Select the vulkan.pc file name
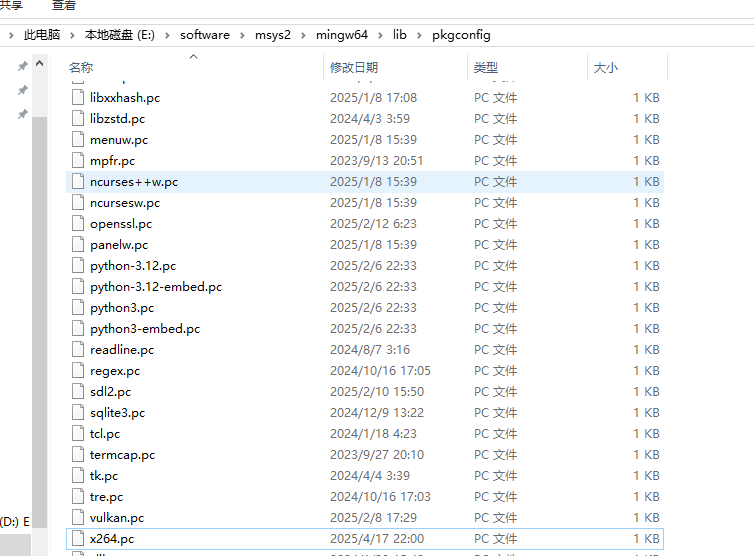This screenshot has width=754, height=556. pos(117,518)
